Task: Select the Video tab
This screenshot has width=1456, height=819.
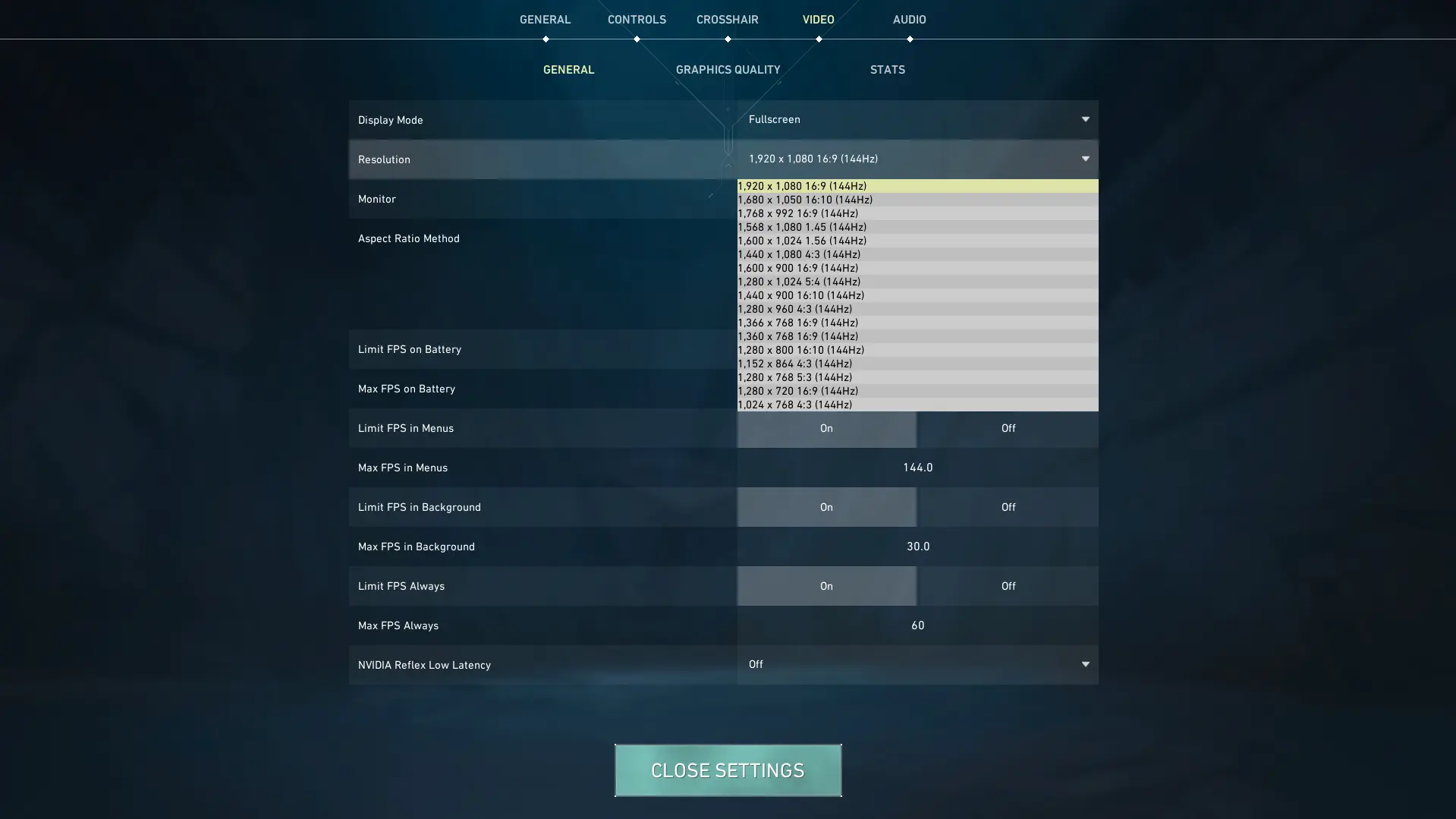Action: coord(818,20)
